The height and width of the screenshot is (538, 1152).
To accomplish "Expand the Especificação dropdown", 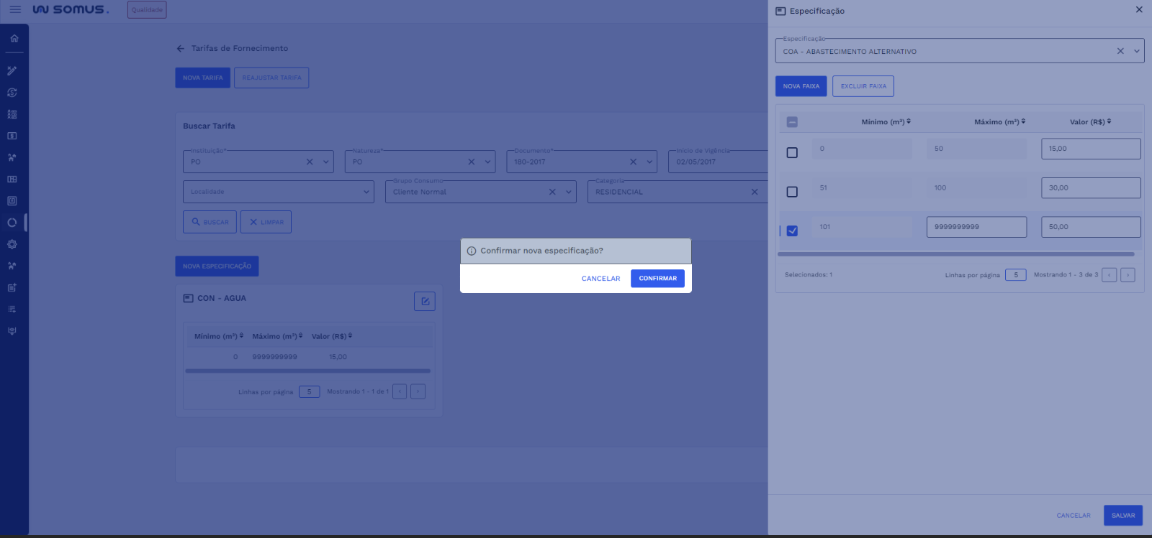I will 1137,51.
